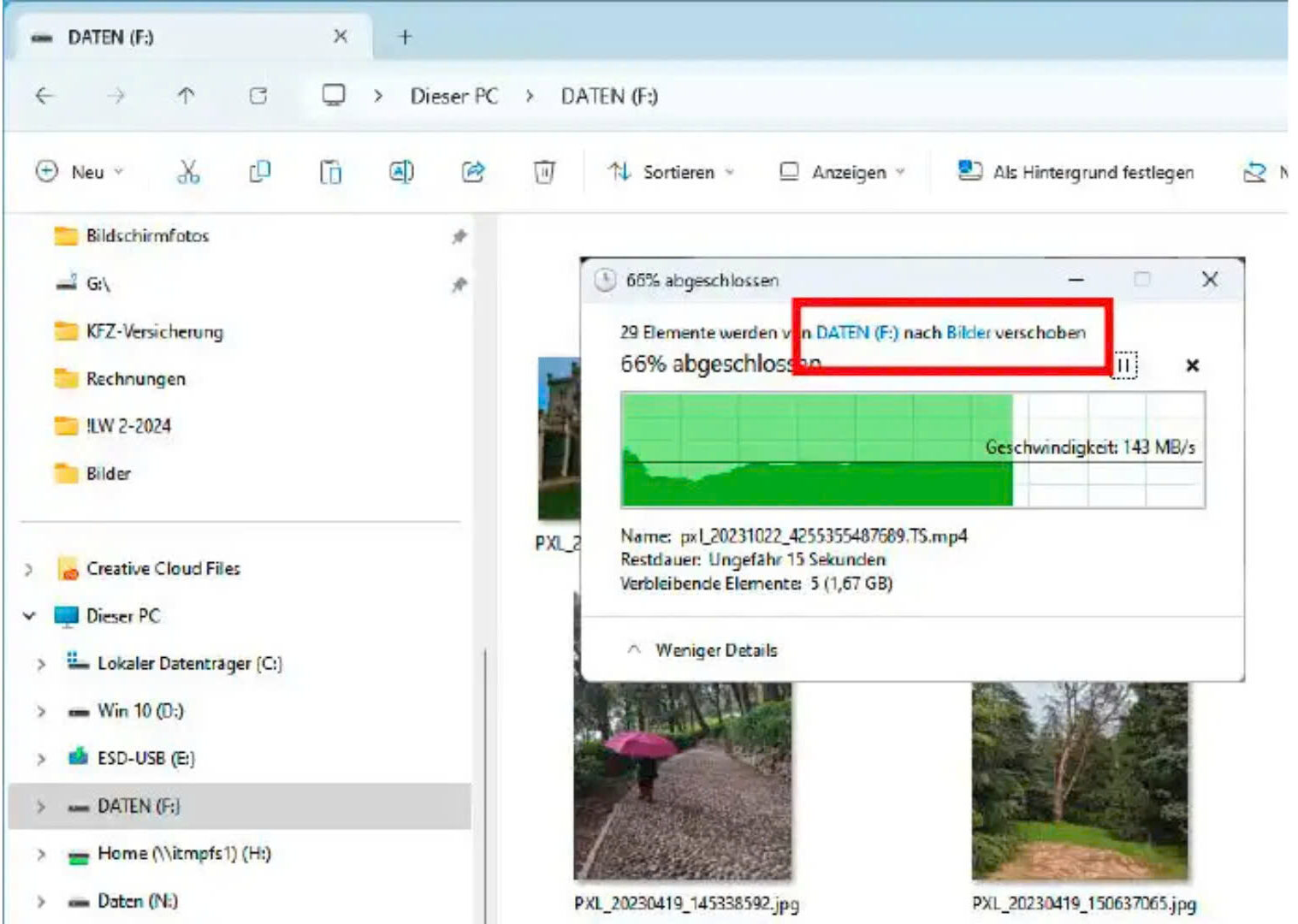Open a new tab with plus button
This screenshot has width=1298, height=924.
(405, 37)
